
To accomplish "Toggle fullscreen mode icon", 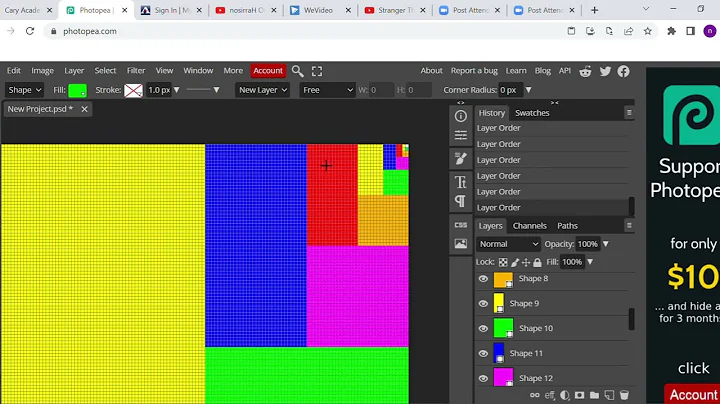I will click(x=317, y=71).
